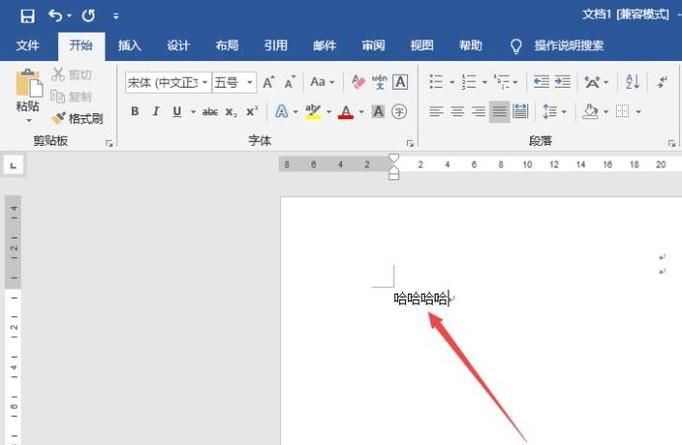Click the Enclose Characters (字) circle icon
The width and height of the screenshot is (682, 445).
(399, 112)
